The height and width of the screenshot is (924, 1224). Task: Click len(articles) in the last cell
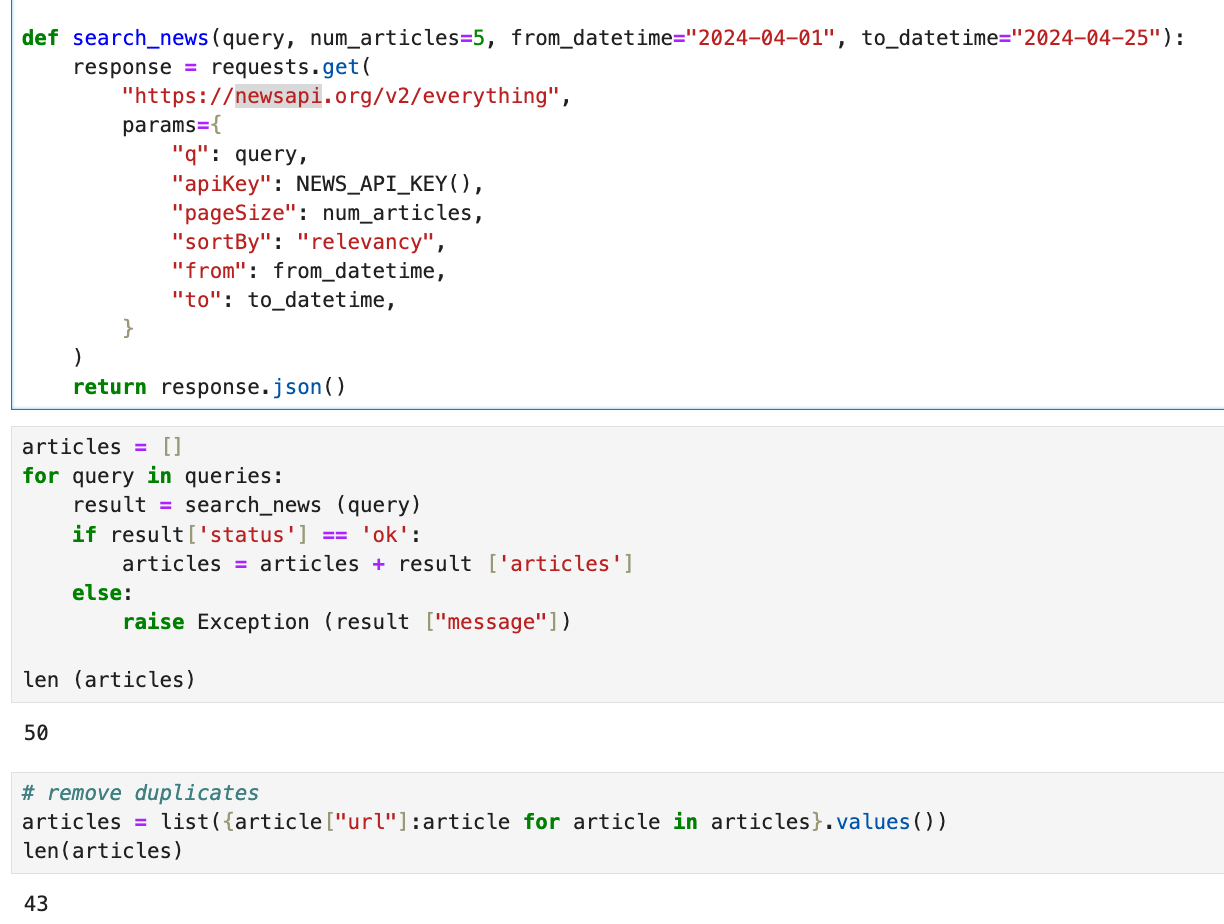[x=103, y=851]
